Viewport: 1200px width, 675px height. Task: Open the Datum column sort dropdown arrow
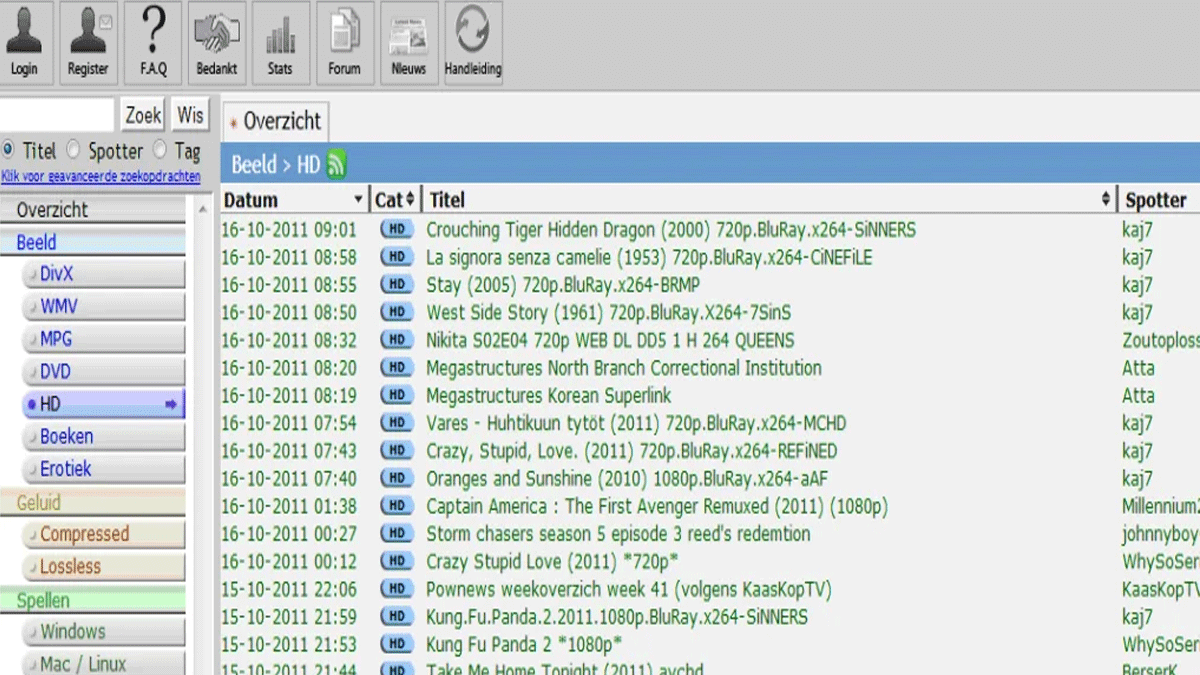coord(358,200)
